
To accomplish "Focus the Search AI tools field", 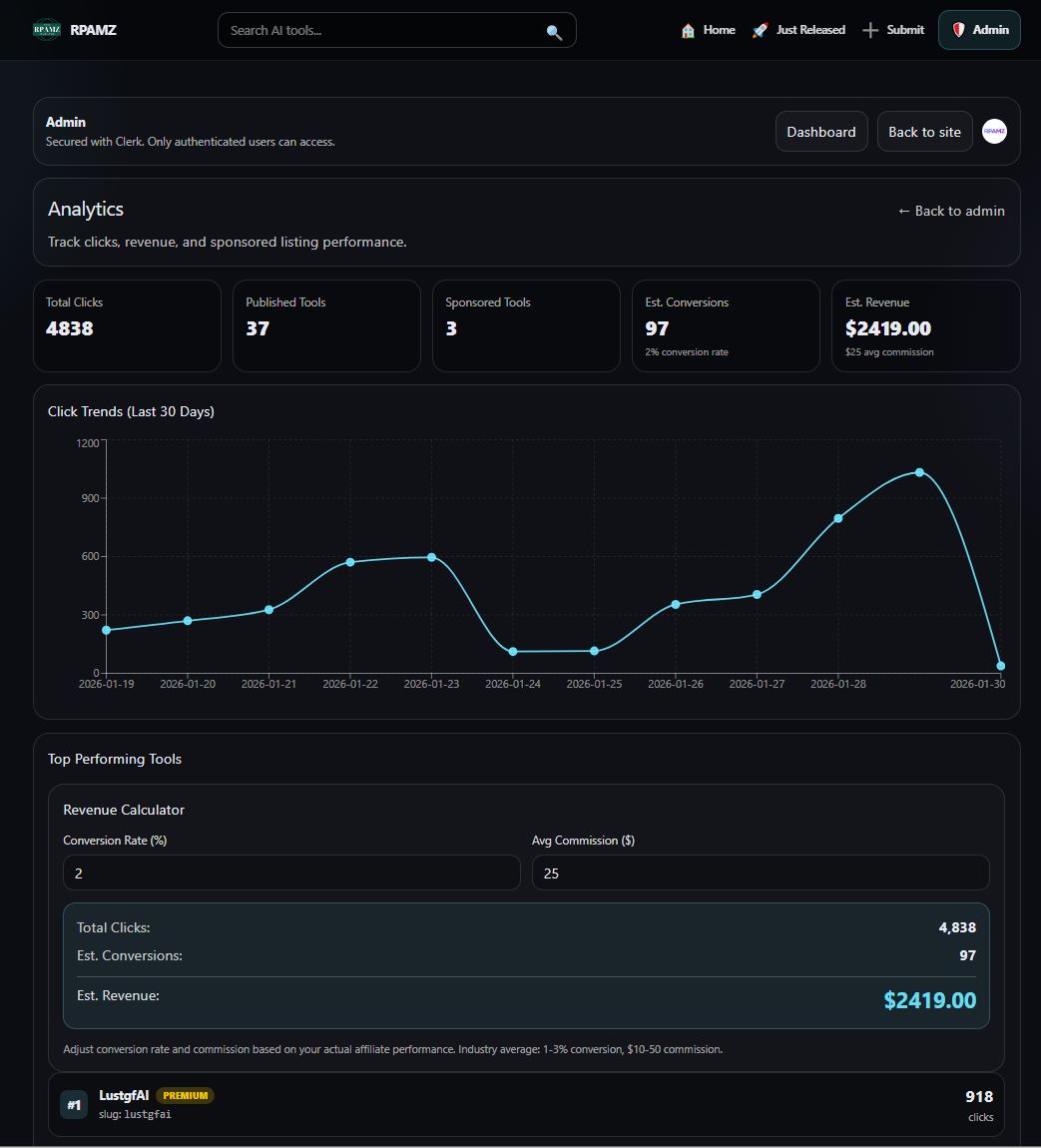I will pyautogui.click(x=384, y=30).
